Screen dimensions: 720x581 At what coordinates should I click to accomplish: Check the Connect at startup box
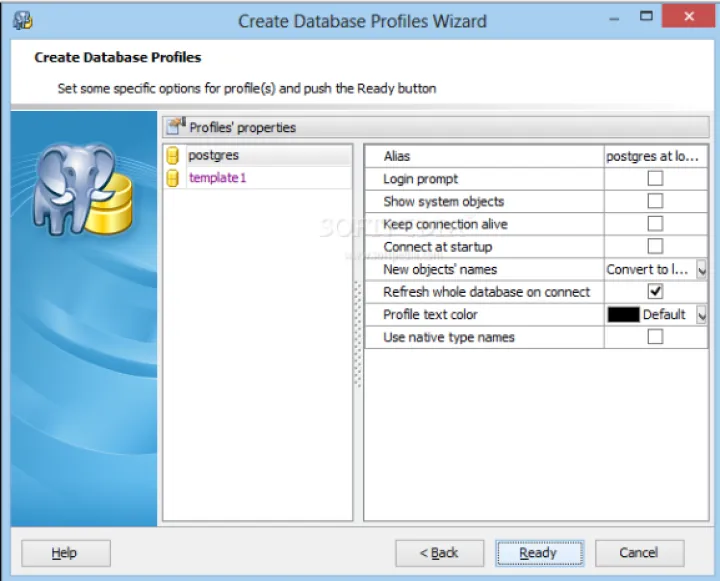(655, 247)
